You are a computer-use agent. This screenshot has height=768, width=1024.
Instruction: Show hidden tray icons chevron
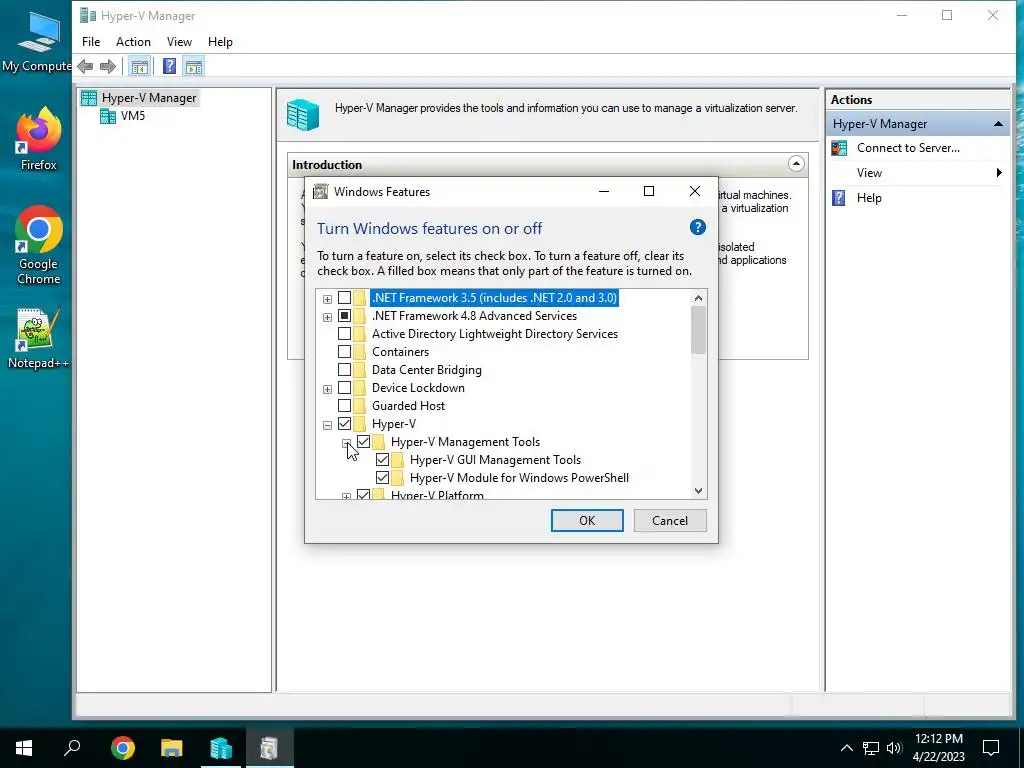846,748
